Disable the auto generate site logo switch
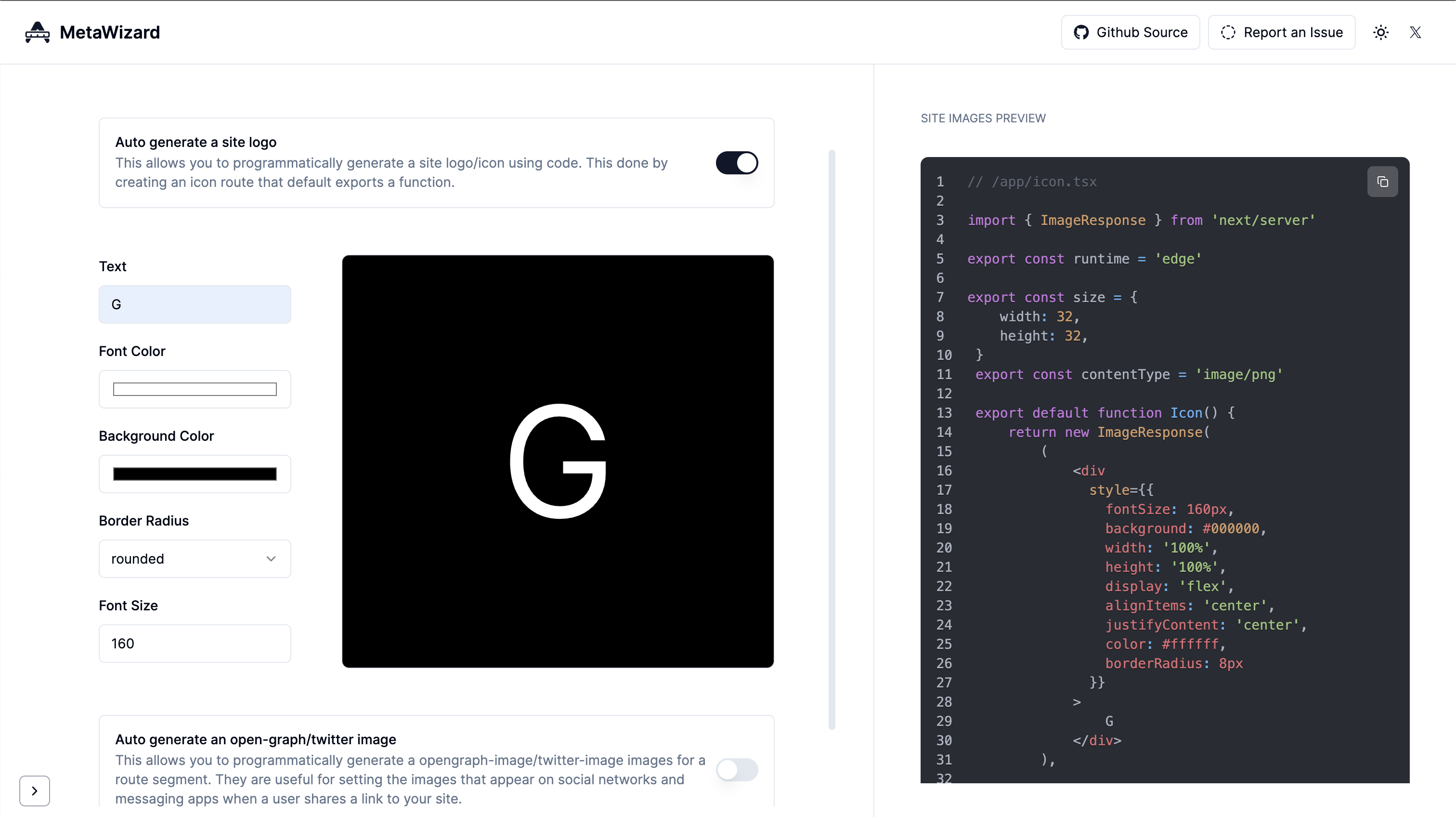 pos(737,163)
